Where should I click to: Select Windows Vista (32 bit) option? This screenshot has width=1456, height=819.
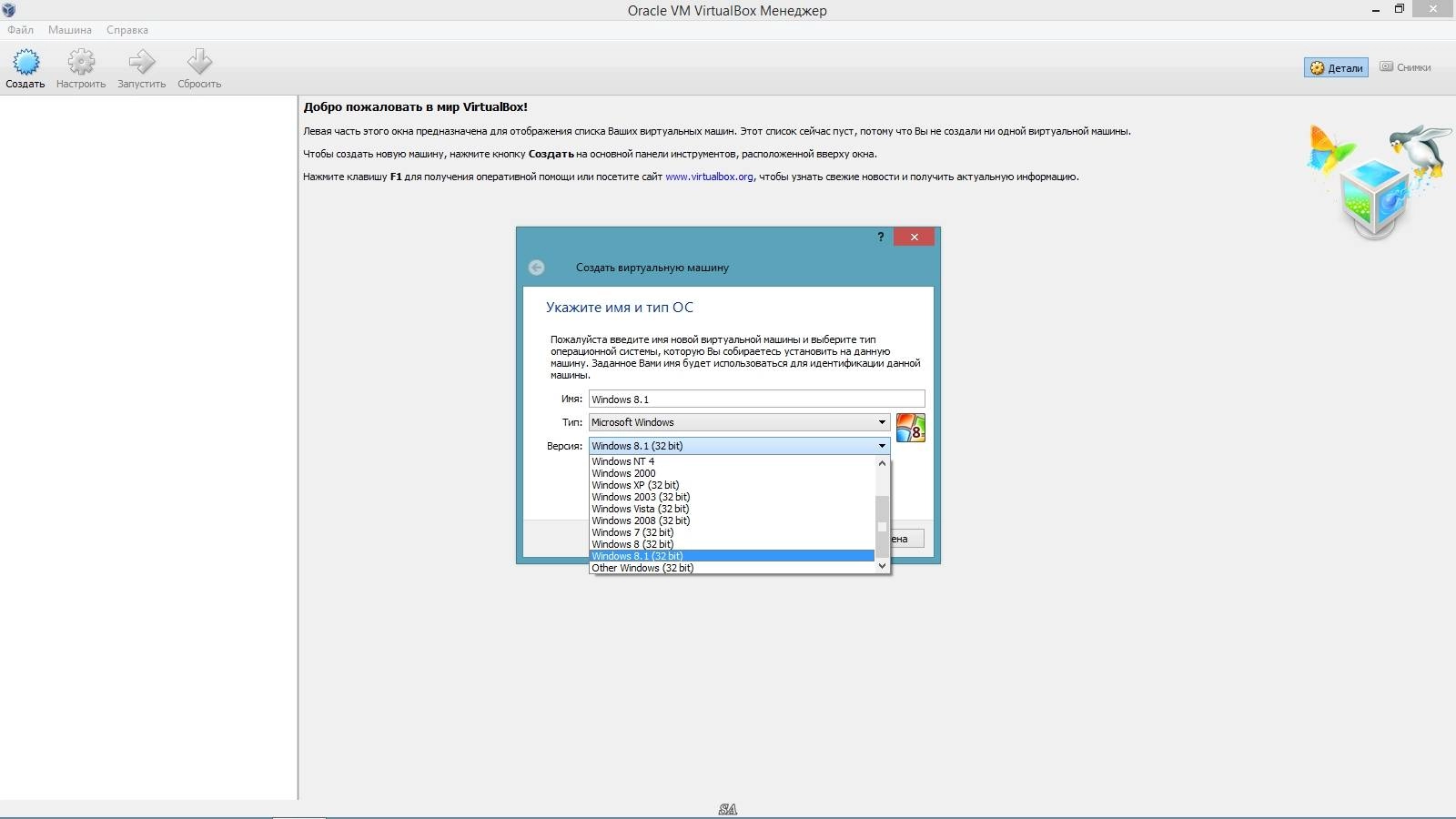pos(732,509)
